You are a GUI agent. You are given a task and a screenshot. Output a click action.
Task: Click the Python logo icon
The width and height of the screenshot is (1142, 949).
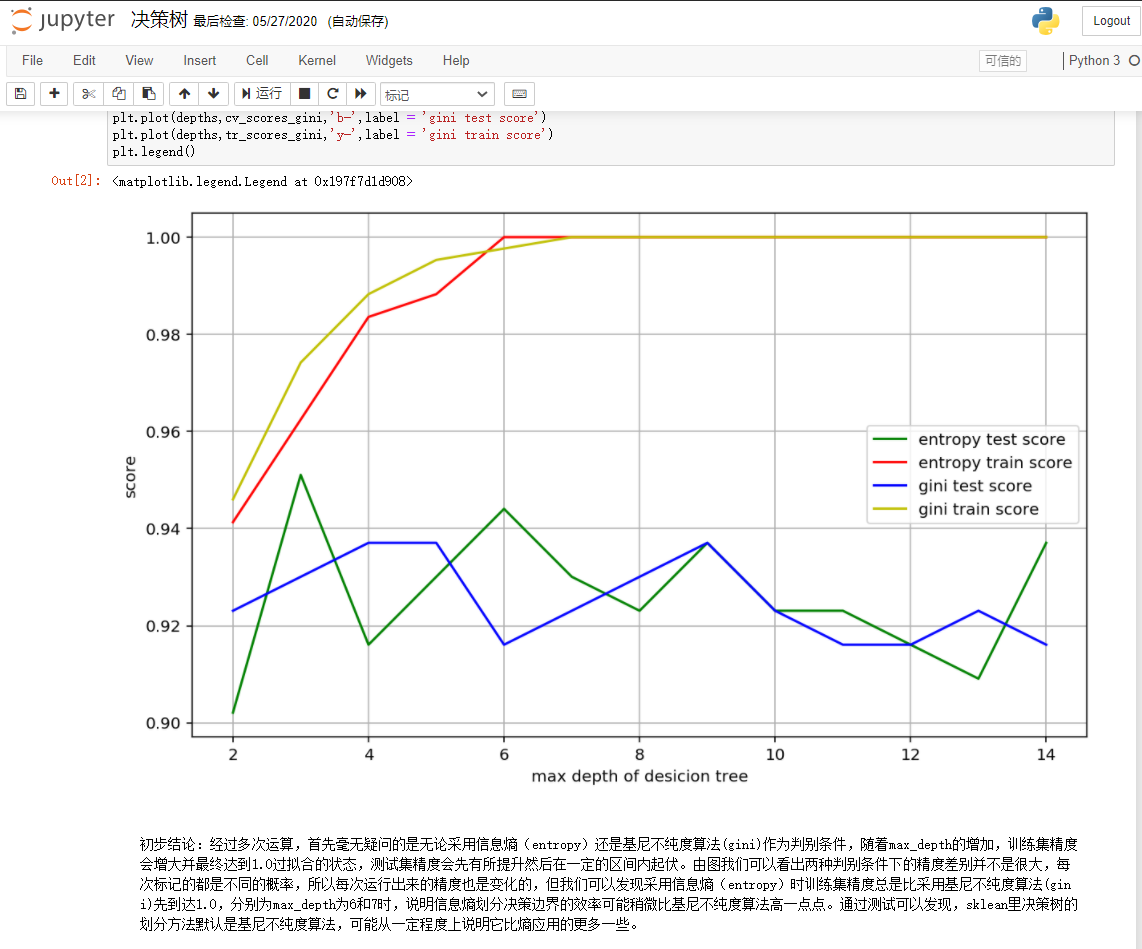[1045, 20]
